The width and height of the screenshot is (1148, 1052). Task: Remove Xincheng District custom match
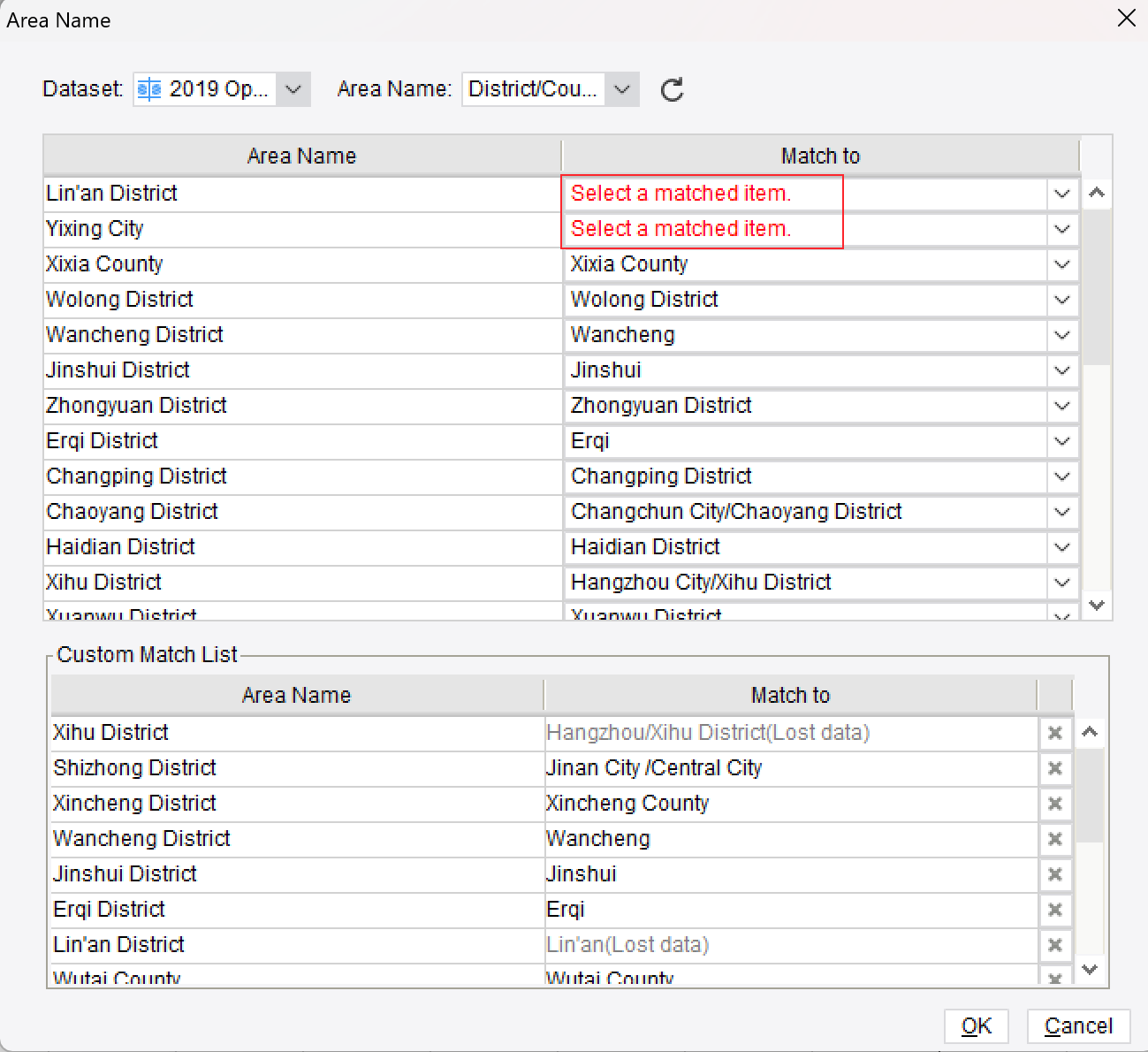point(1054,804)
